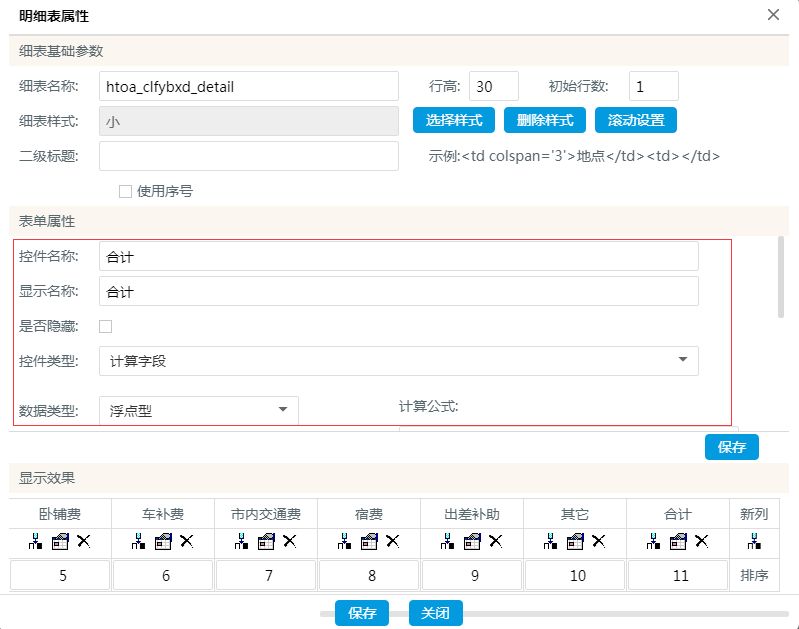Viewport: 799px width, 629px height.
Task: Open 滚动设置 scroll settings
Action: (636, 120)
